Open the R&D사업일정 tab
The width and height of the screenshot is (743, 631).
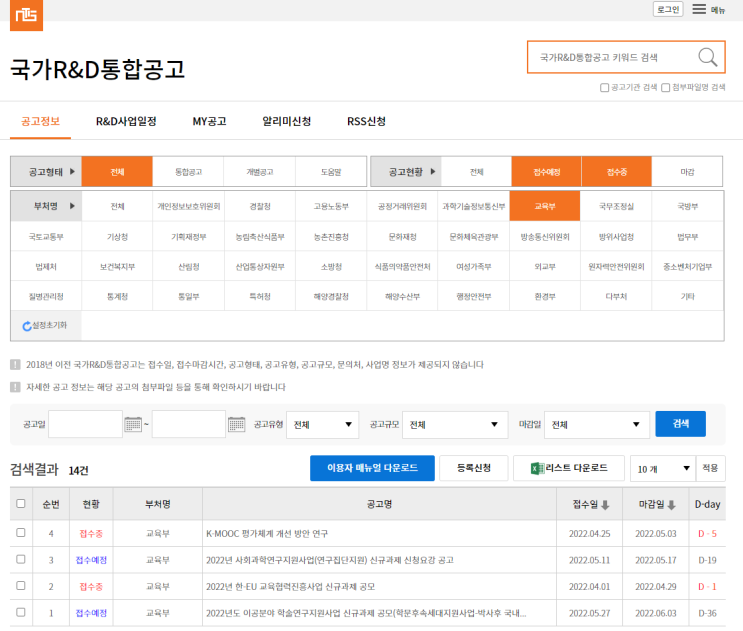point(126,121)
